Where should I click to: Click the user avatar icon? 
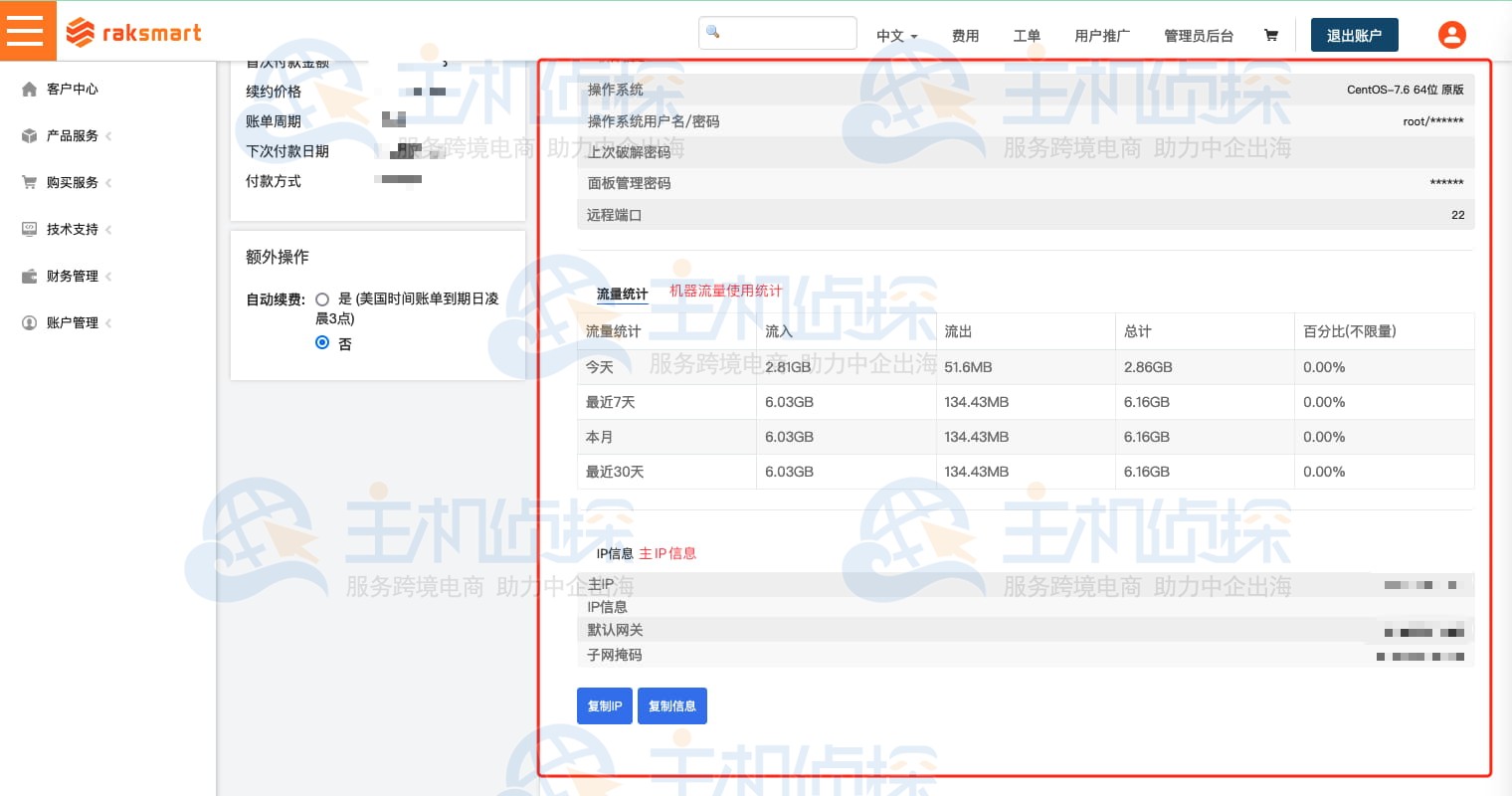pyautogui.click(x=1451, y=35)
